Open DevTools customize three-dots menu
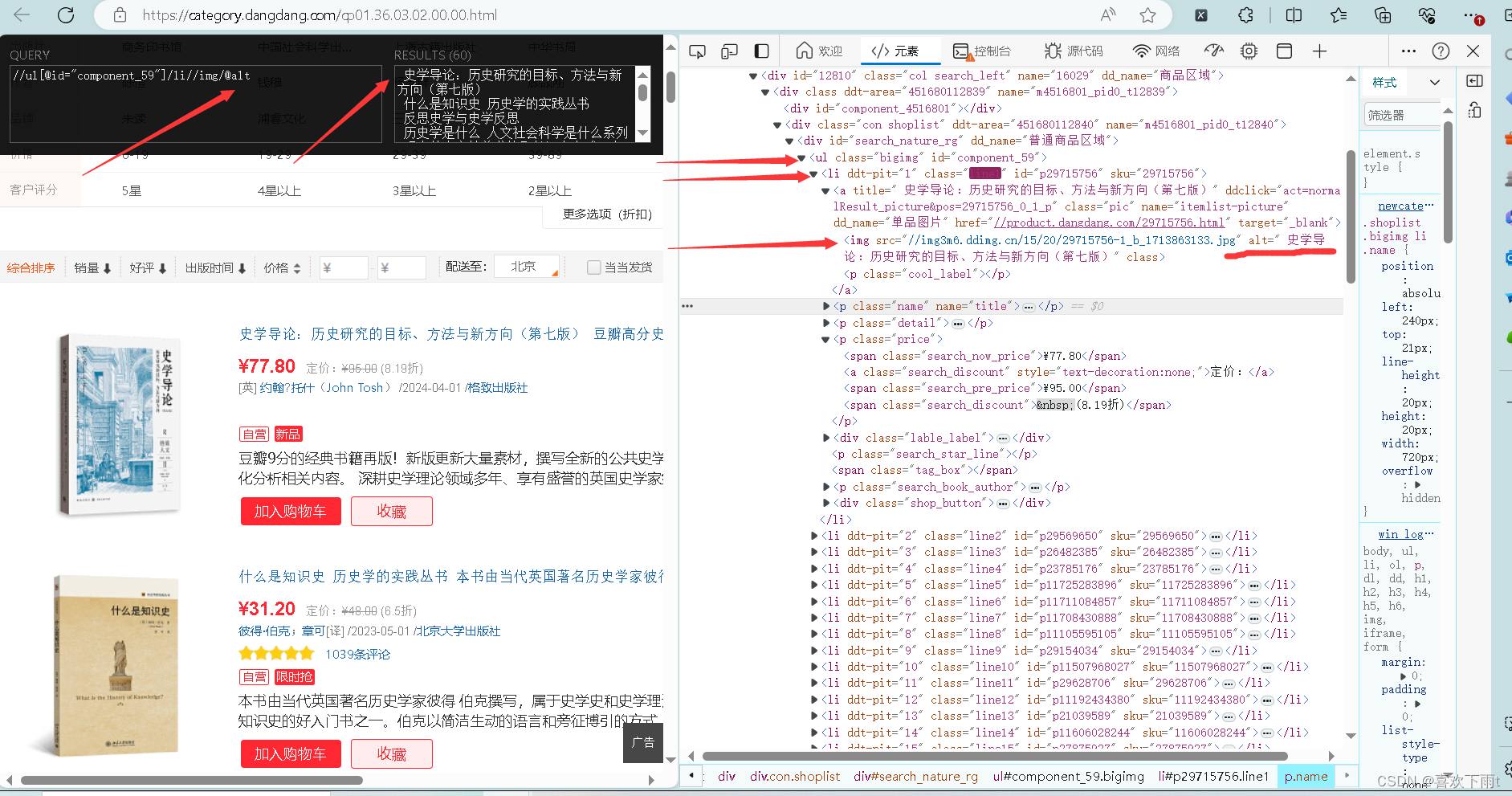Viewport: 1512px width, 796px height. tap(1408, 51)
